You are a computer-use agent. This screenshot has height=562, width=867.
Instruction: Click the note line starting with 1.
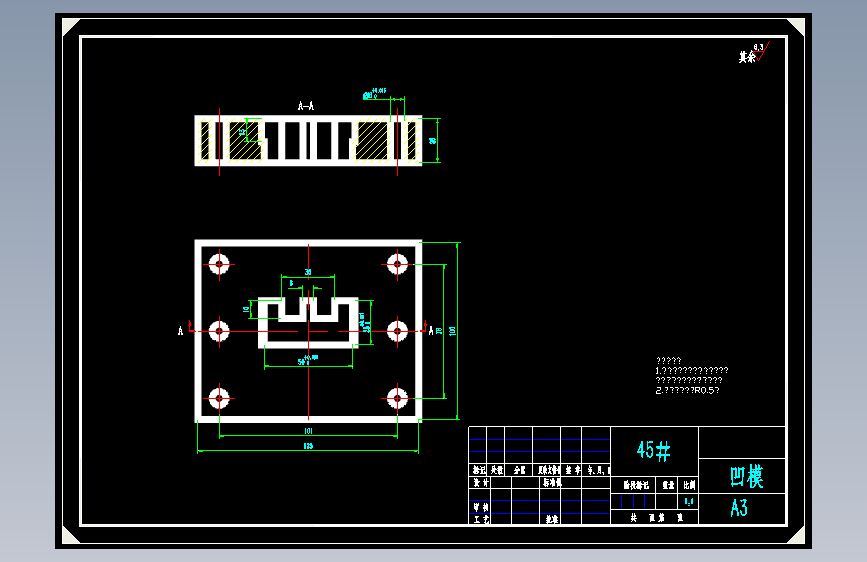[692, 371]
